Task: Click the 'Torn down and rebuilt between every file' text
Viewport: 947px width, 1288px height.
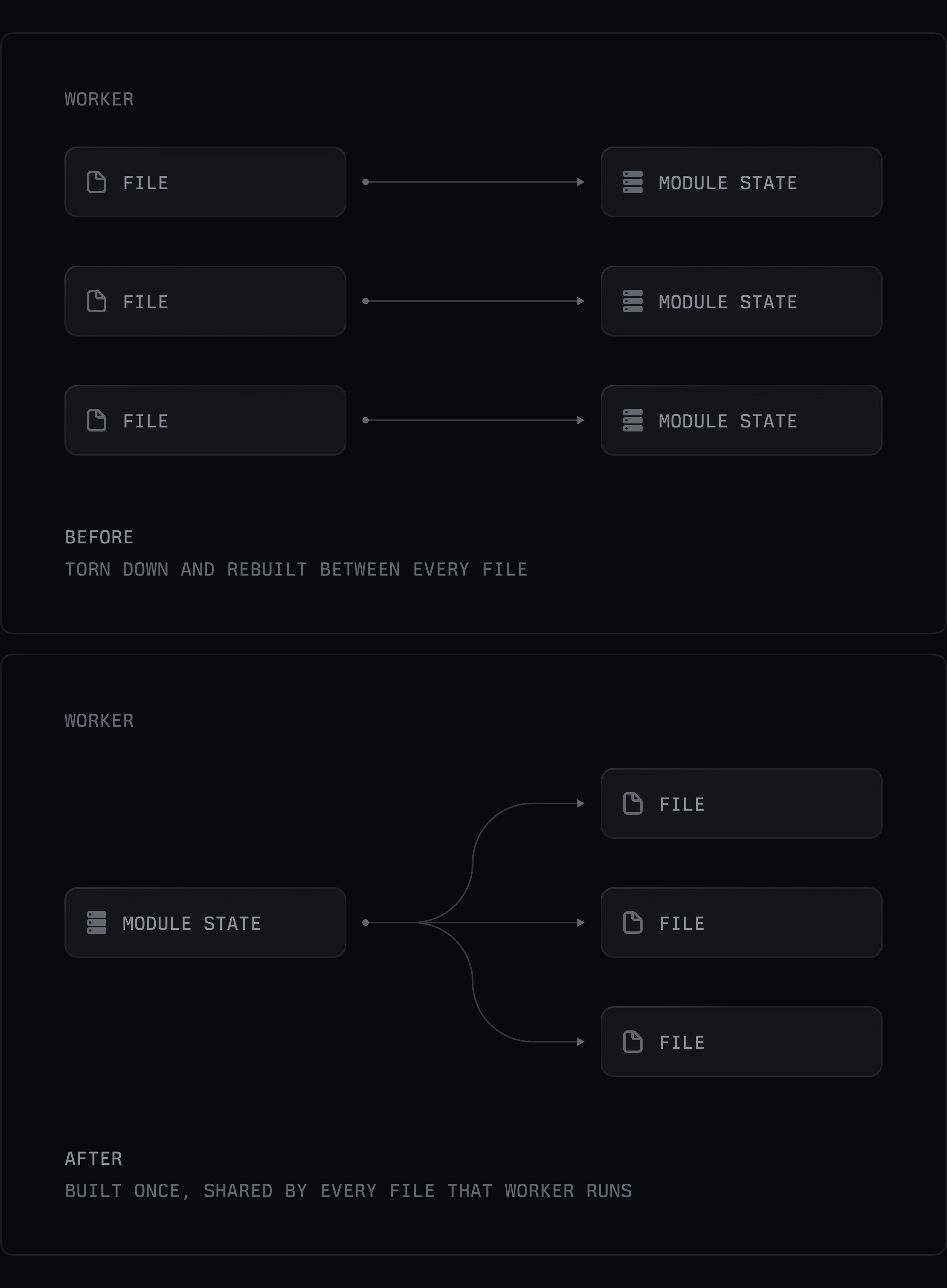Action: (296, 570)
